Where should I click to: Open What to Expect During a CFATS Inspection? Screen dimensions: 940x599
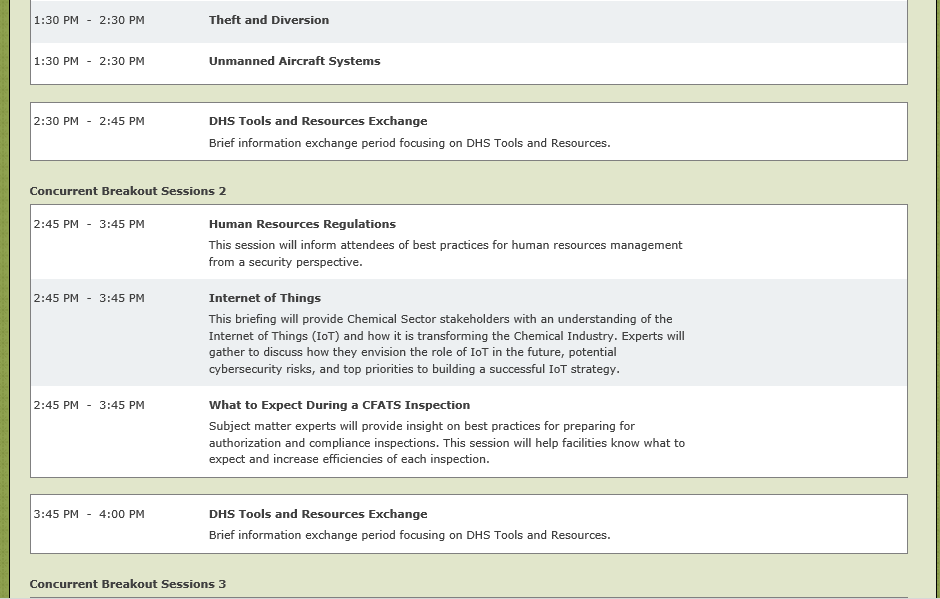click(x=339, y=405)
